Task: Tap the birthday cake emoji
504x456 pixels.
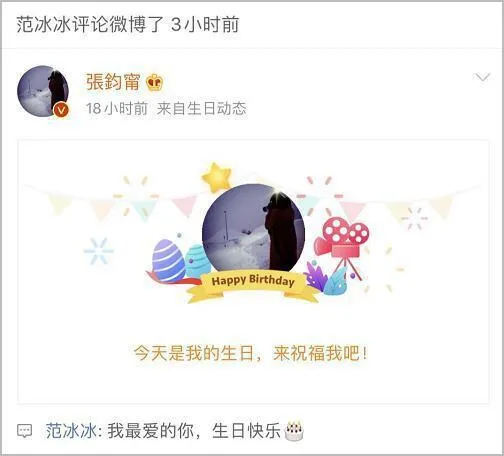Action: (294, 431)
